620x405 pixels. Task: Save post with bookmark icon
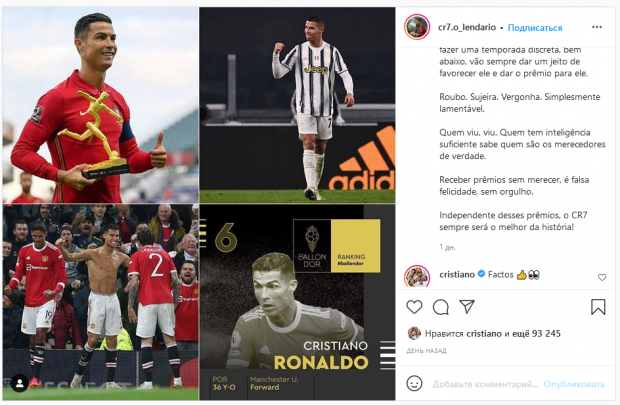[x=598, y=307]
